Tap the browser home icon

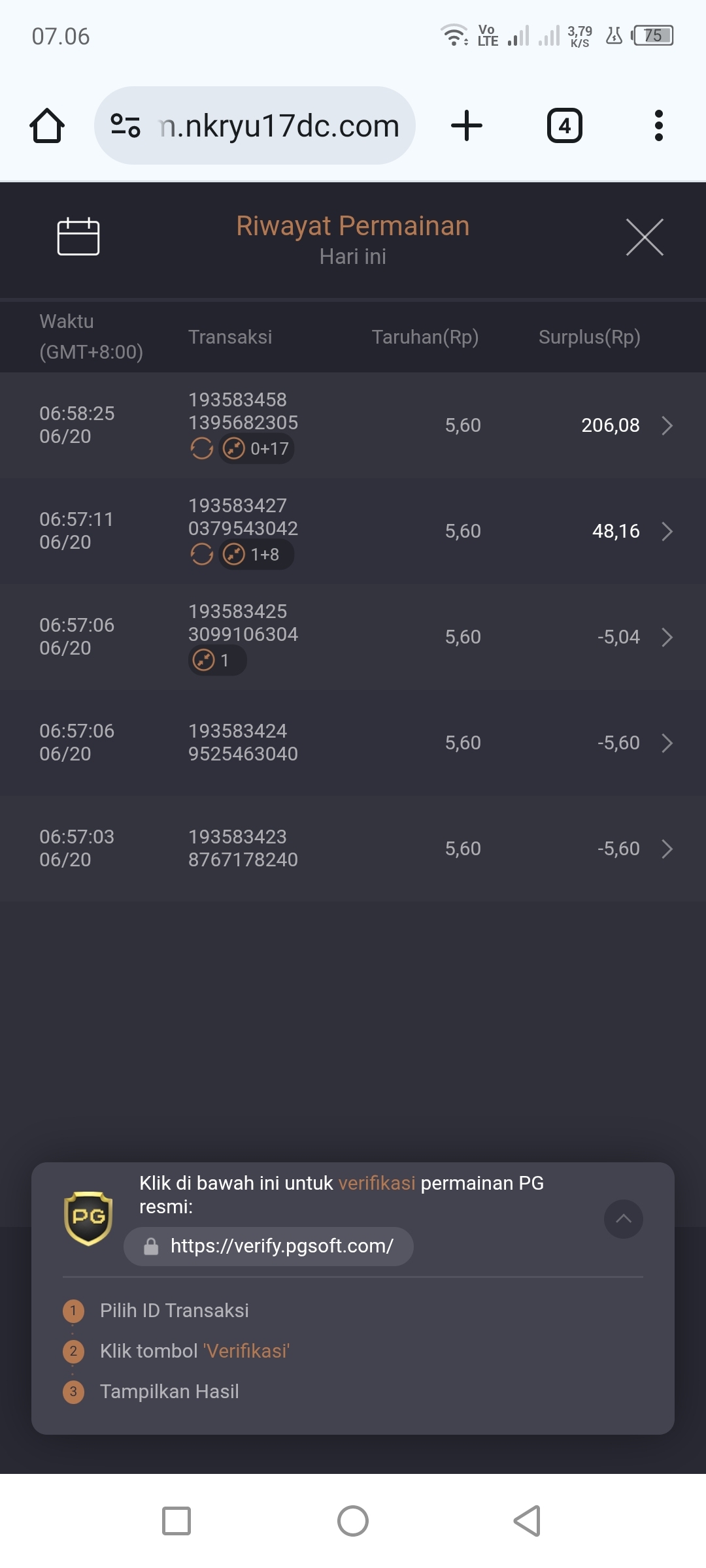(47, 125)
